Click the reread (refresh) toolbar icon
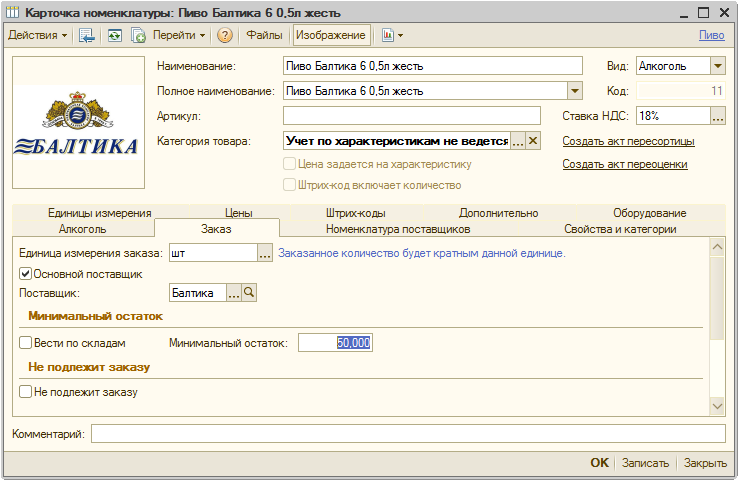Viewport: 738px width, 480px height. tap(114, 35)
